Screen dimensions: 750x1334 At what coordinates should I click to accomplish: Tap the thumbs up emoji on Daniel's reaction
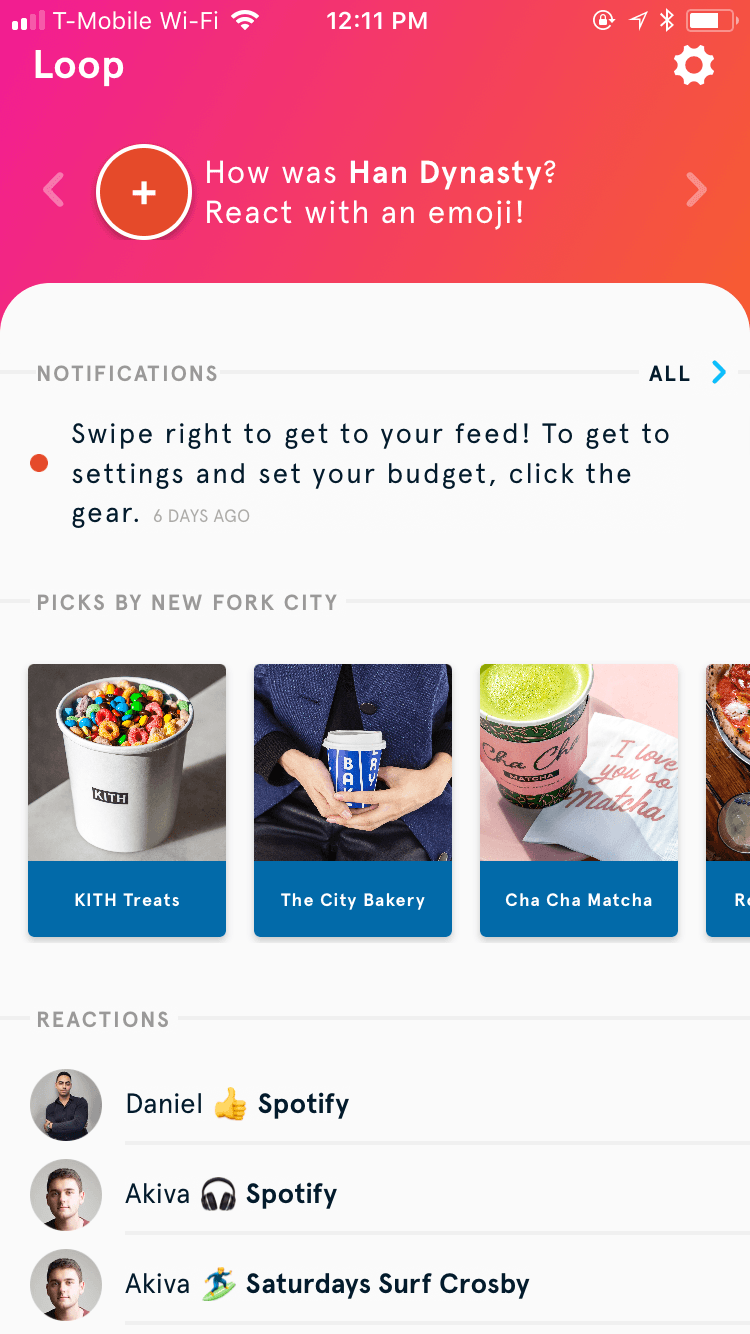[x=231, y=1105]
